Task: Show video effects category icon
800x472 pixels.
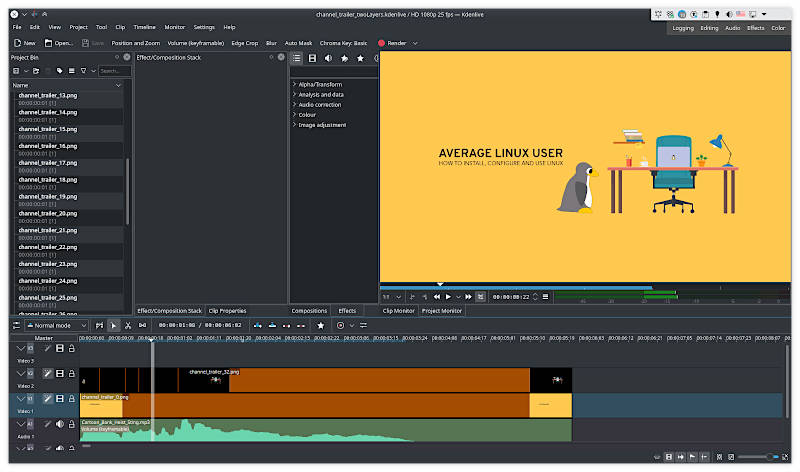Action: coord(312,58)
